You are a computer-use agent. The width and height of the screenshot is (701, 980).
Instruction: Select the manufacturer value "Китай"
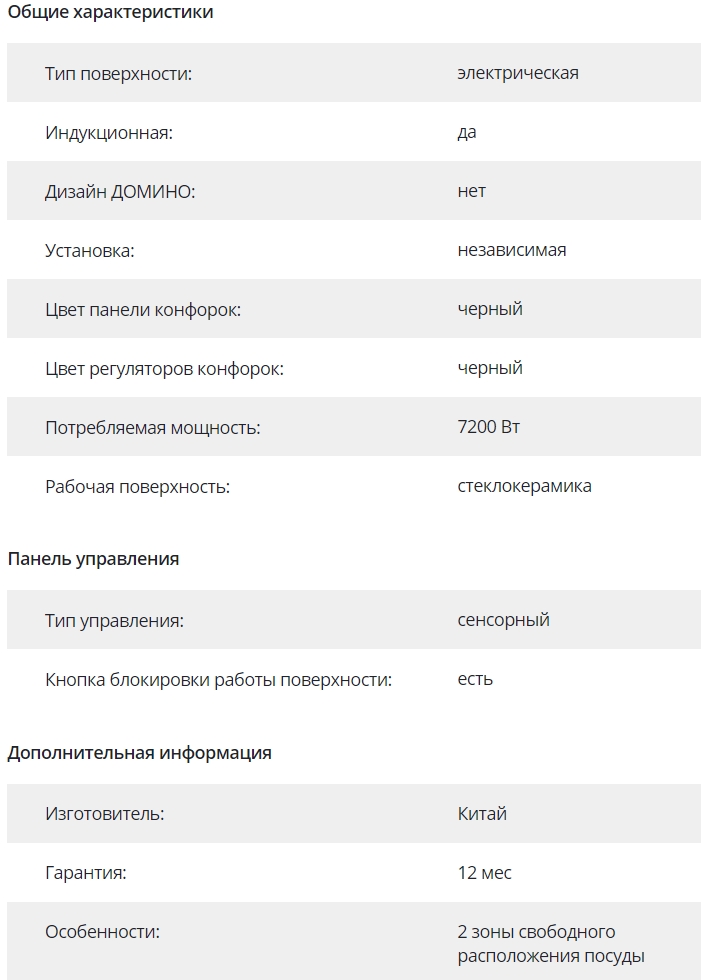coord(482,814)
